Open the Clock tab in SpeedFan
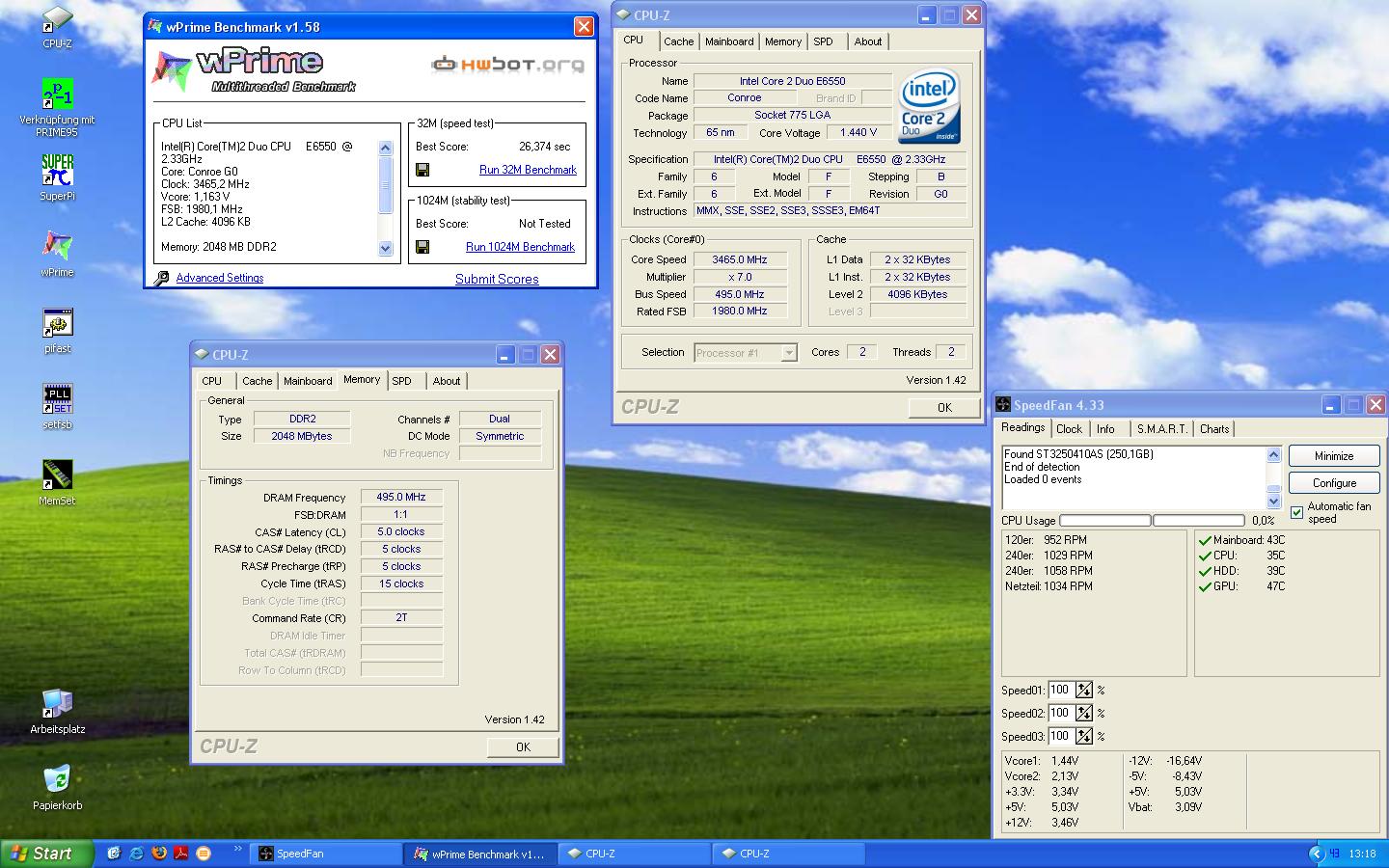The width and height of the screenshot is (1389, 868). (x=1069, y=429)
